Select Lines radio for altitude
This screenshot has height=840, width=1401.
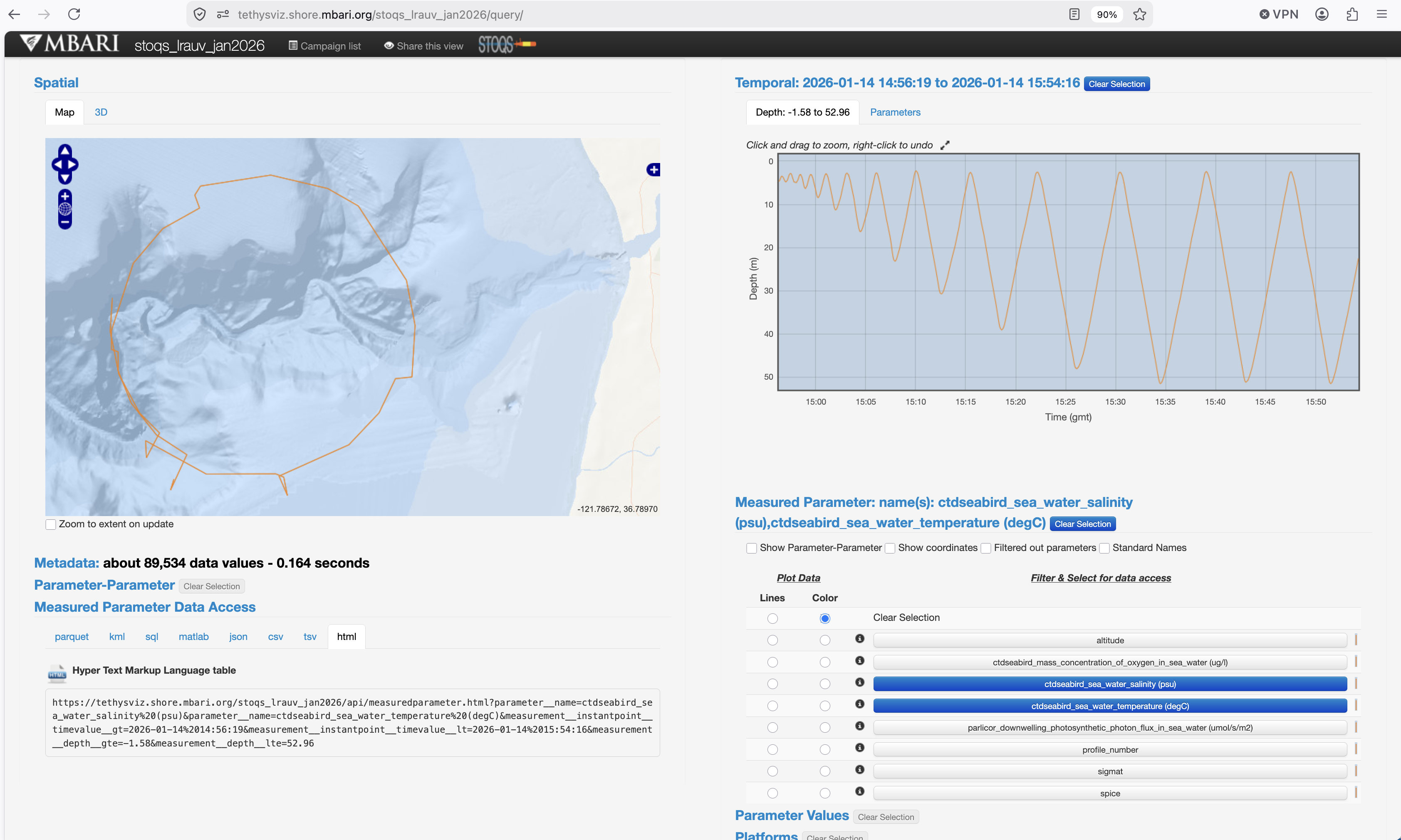[773, 640]
